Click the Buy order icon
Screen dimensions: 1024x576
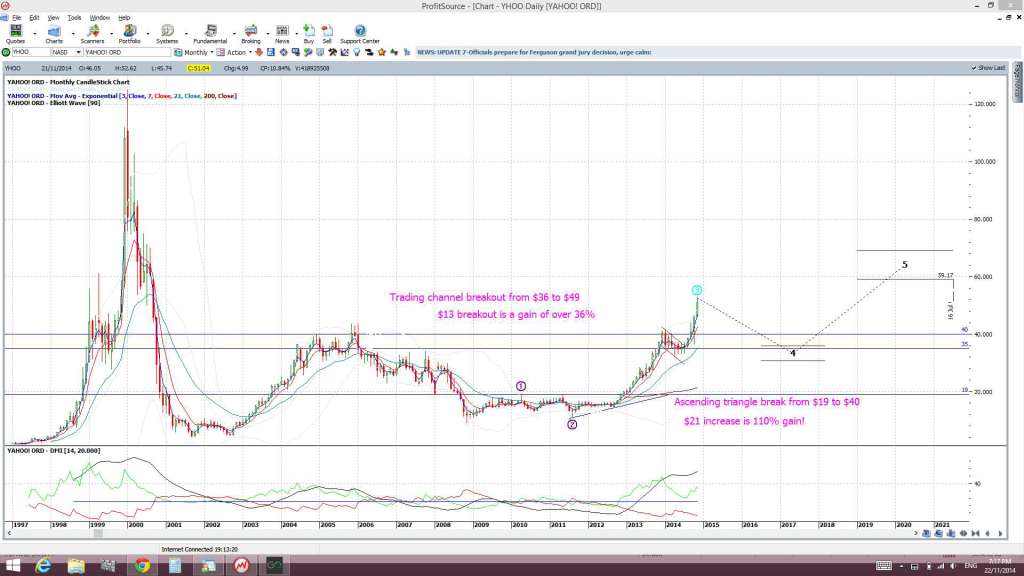[x=309, y=34]
